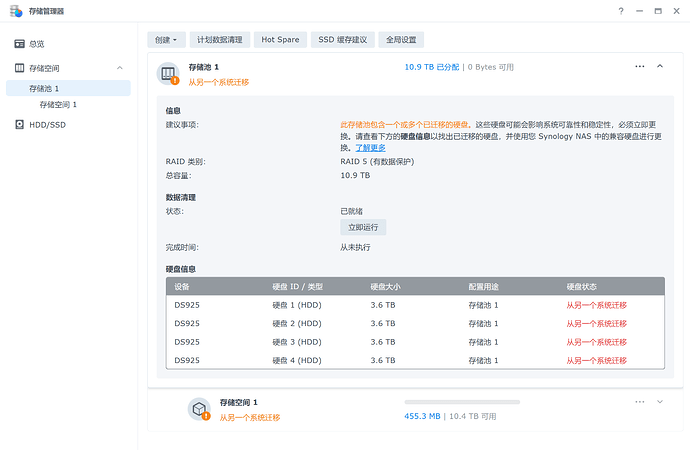Collapse the 存储空间 tree in sidebar
Screen dimensions: 690x450
pyautogui.click(x=120, y=68)
